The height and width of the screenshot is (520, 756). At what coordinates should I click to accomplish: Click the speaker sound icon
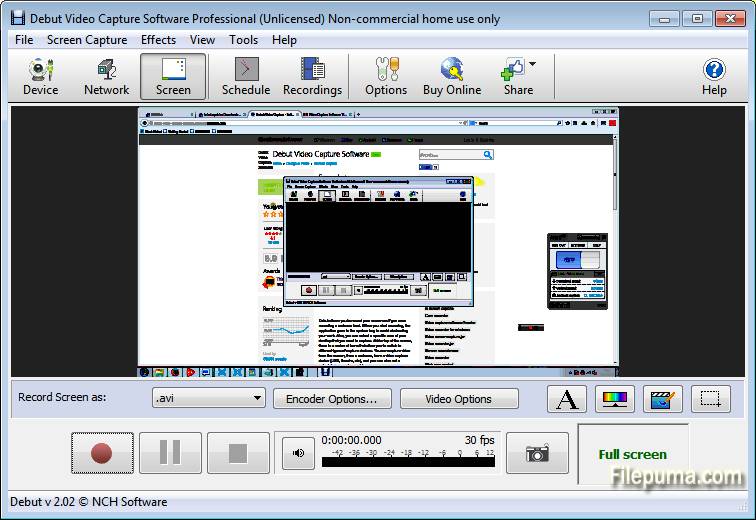click(x=298, y=453)
